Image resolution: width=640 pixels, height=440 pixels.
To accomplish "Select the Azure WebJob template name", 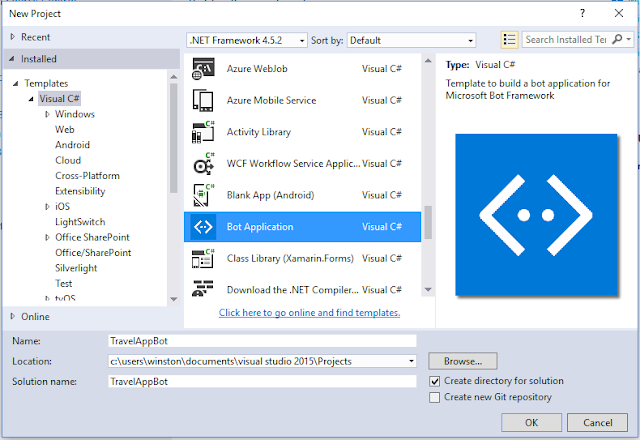I will coord(257,69).
